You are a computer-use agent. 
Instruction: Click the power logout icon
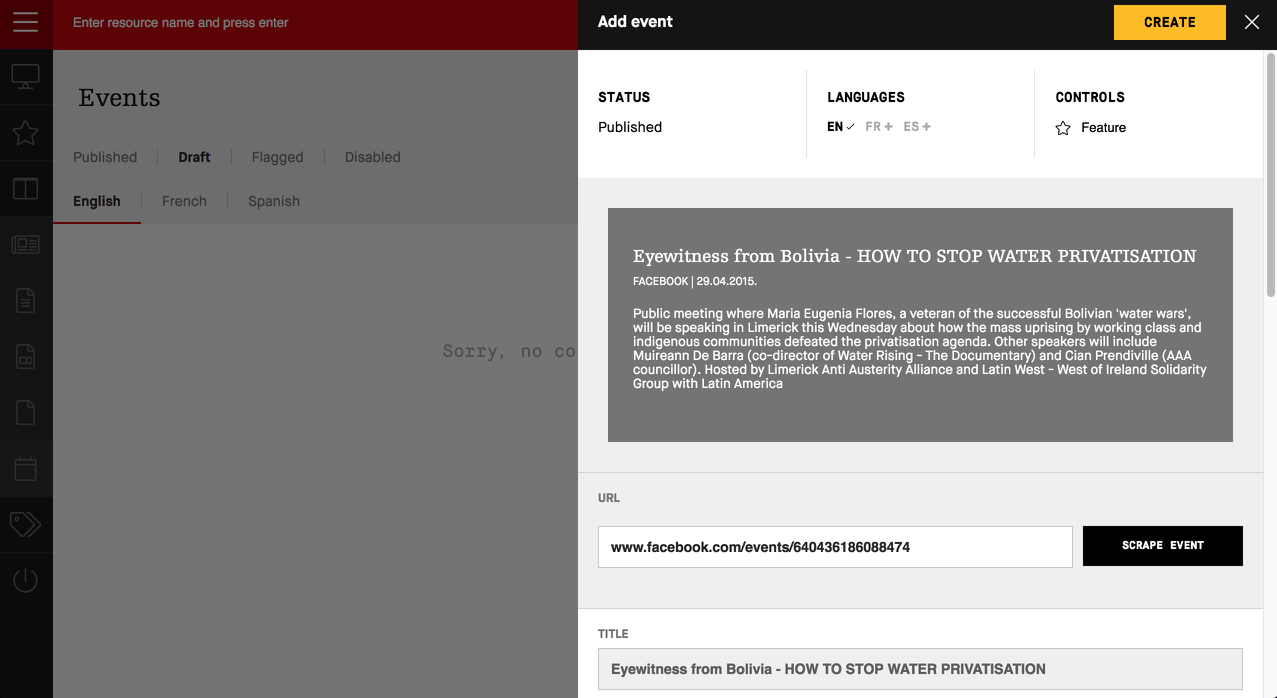click(26, 580)
